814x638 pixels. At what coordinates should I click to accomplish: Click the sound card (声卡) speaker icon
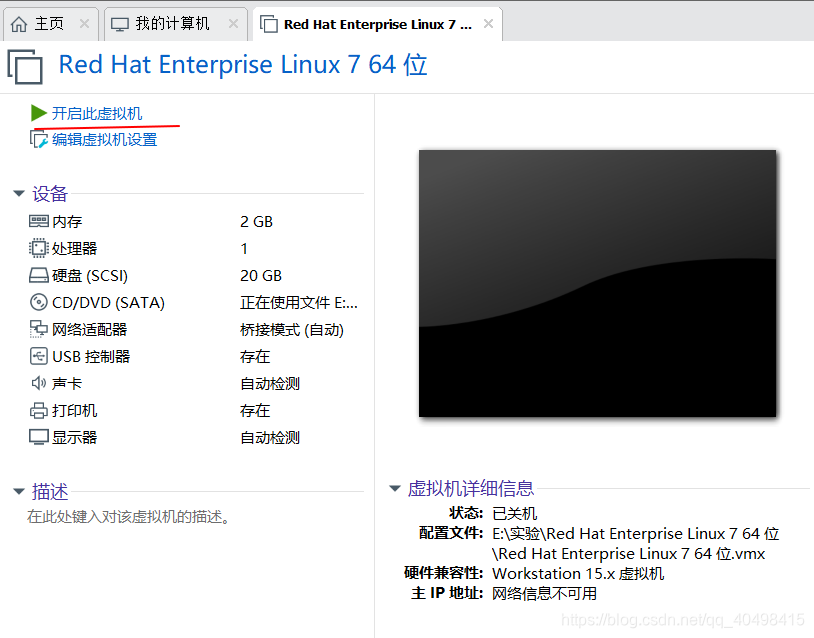click(x=39, y=383)
